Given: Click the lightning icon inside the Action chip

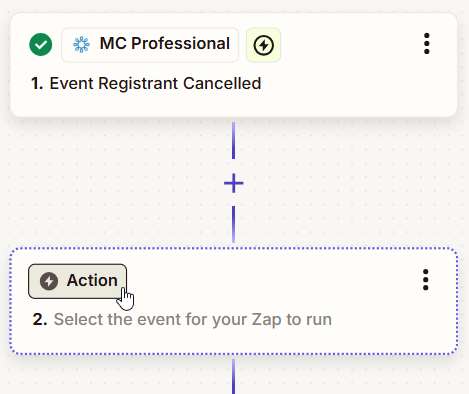Looking at the screenshot, I should tap(49, 281).
